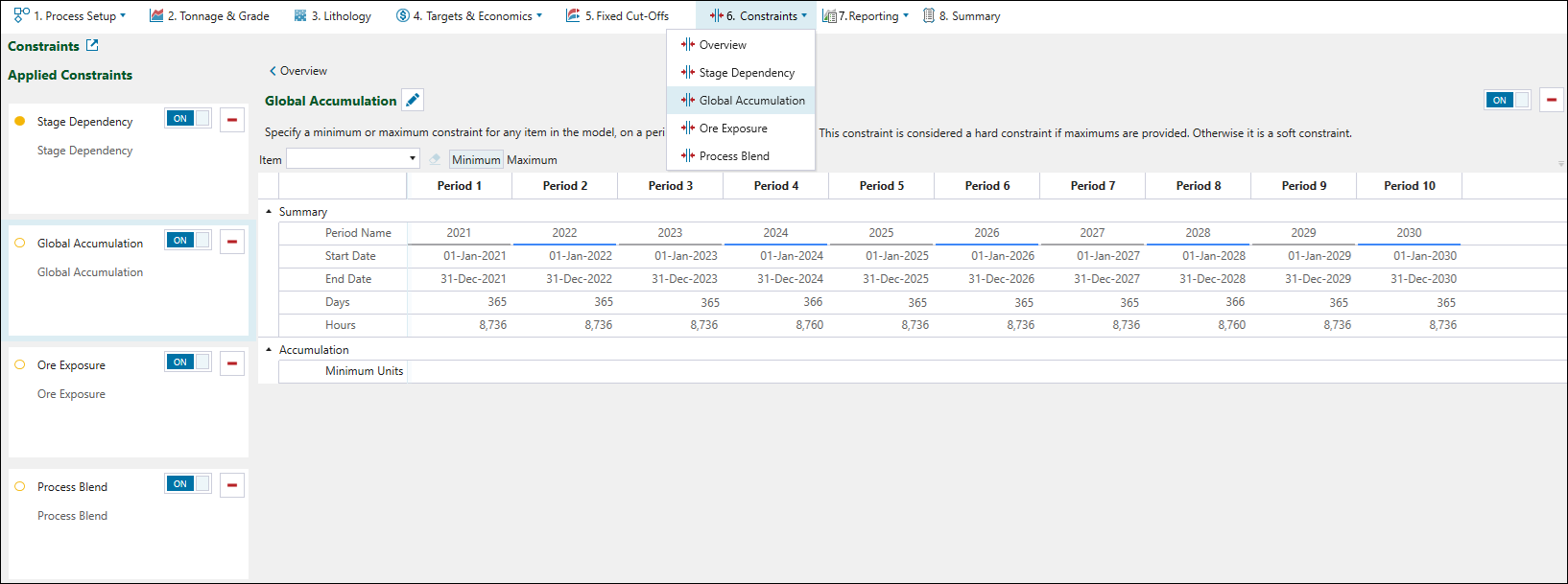Click the red minus button beside the header toggle
This screenshot has width=1568, height=584.
[1551, 100]
